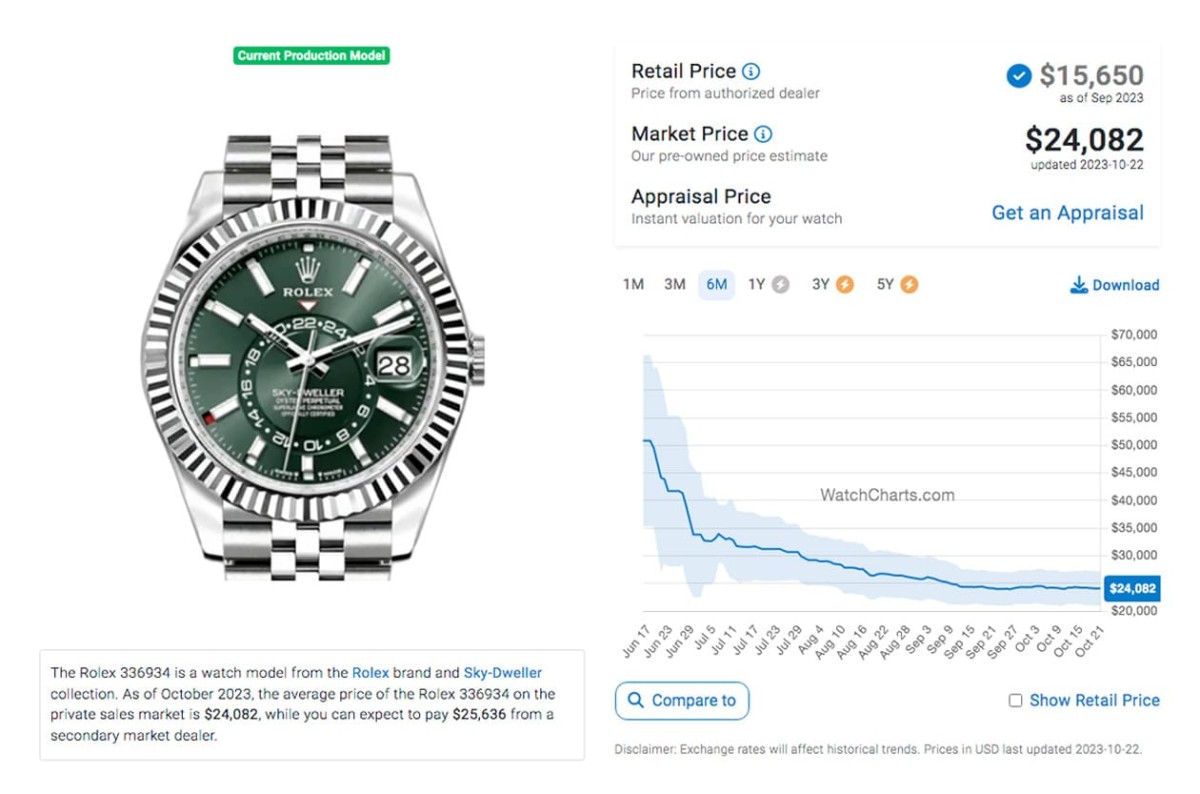Click the lightning icon beside 1Y
Image resolution: width=1200 pixels, height=794 pixels.
[781, 285]
